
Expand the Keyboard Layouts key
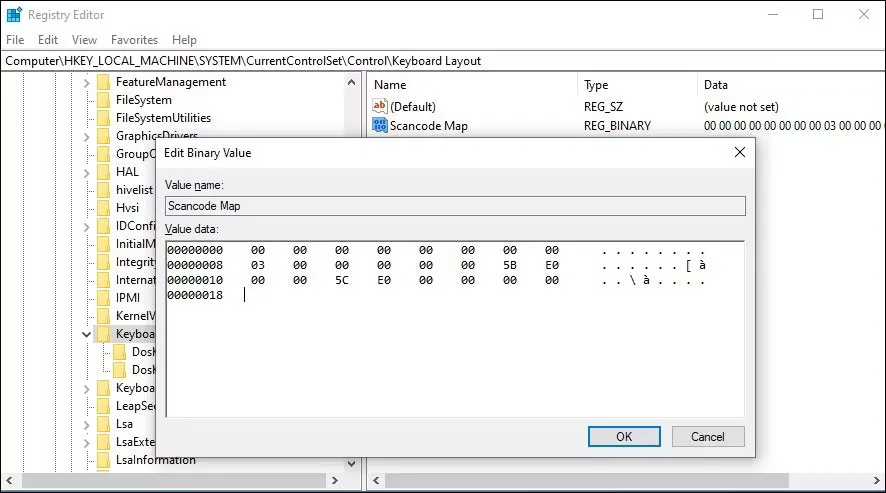pyautogui.click(x=86, y=389)
